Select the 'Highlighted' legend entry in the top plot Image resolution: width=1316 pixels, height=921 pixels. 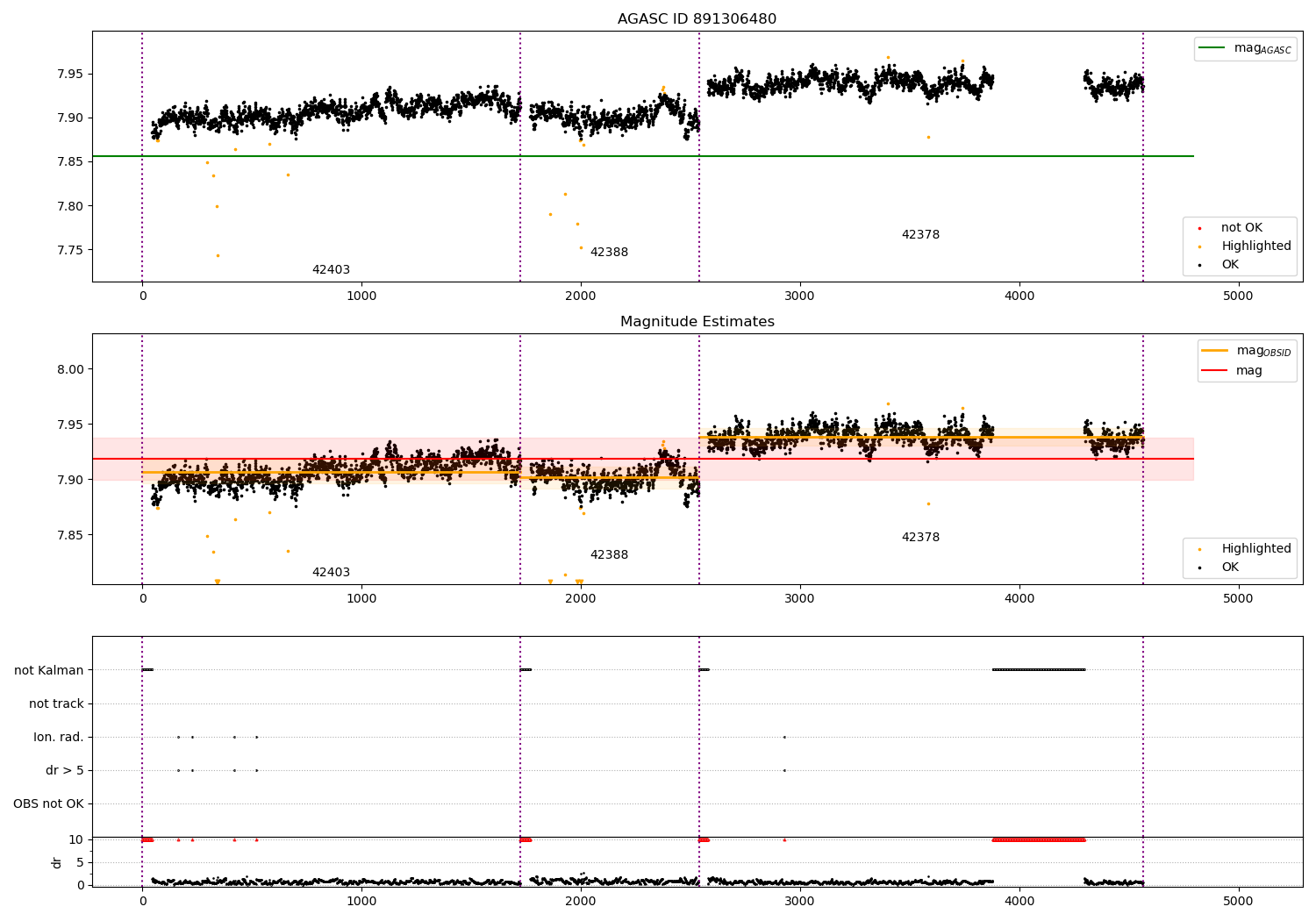[x=1256, y=246]
